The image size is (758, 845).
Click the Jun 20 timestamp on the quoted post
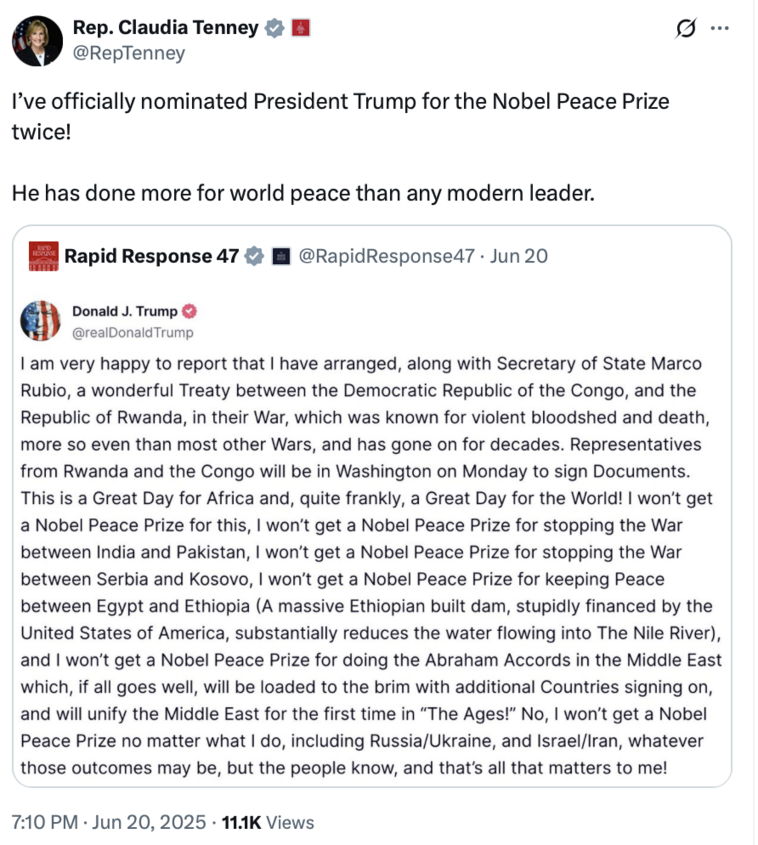[x=522, y=256]
